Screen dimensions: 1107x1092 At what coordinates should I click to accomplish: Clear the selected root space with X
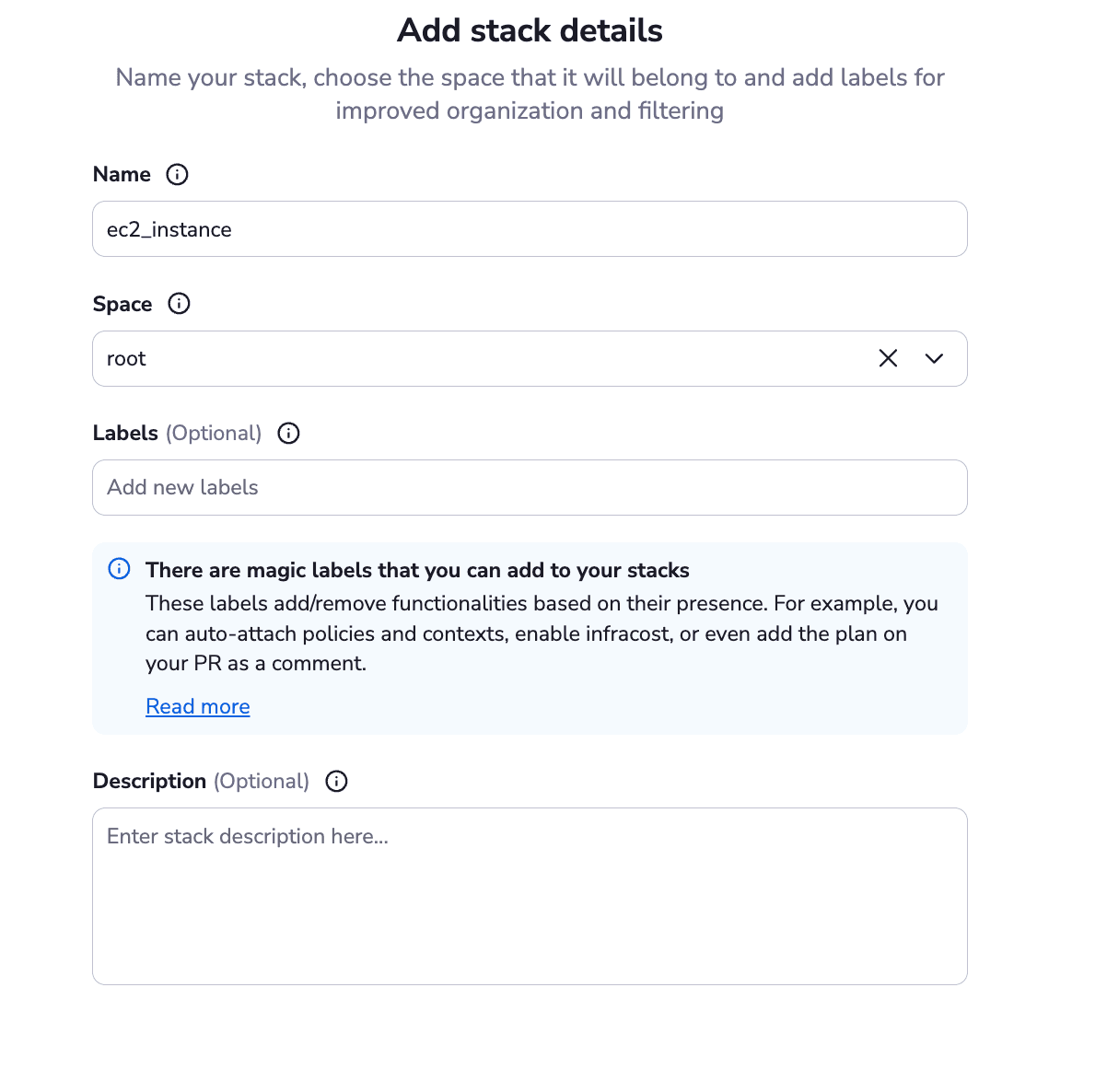point(888,358)
